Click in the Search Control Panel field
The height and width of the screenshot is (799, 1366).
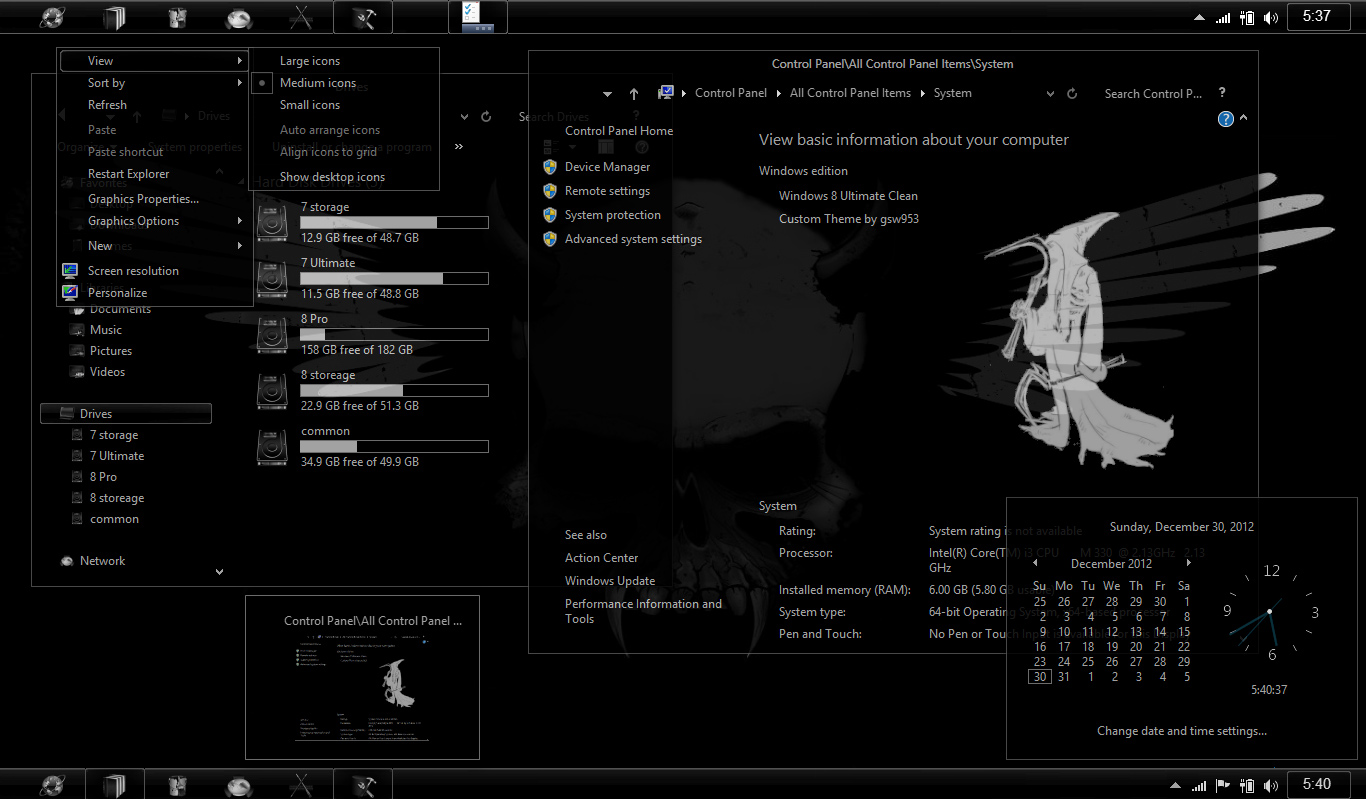[x=1152, y=93]
